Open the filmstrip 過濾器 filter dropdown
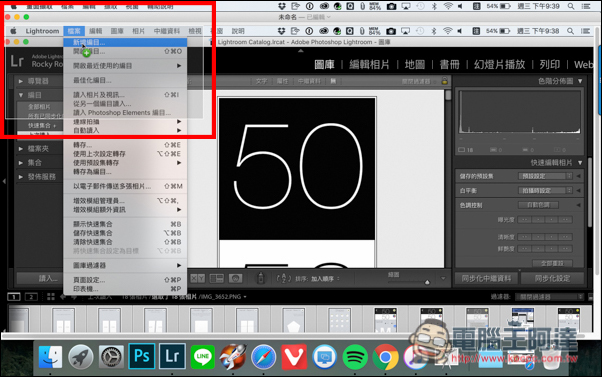The height and width of the screenshot is (377, 602). click(x=549, y=297)
